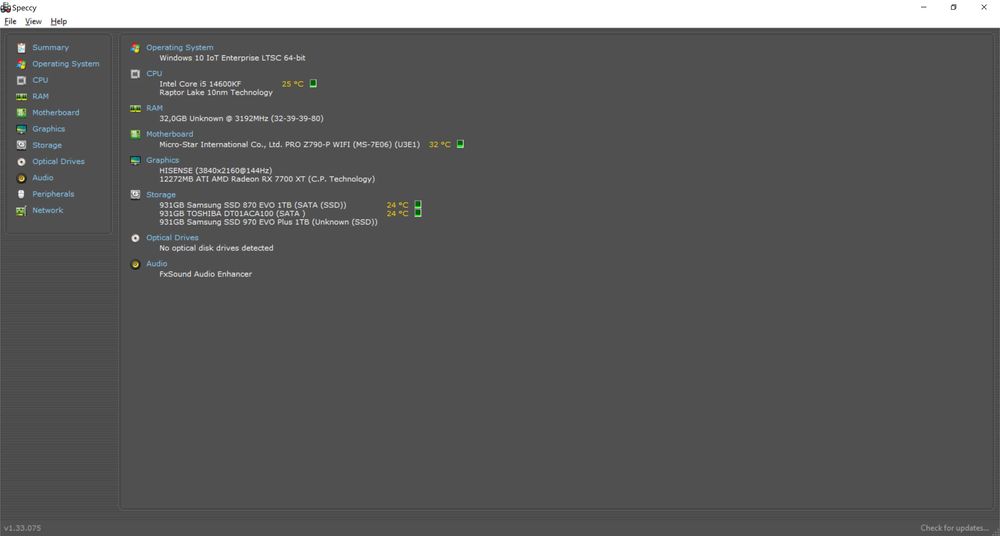Click the 'HISENSE (3840x2160@144Hz)' line
Image resolution: width=1000 pixels, height=536 pixels.
(x=216, y=170)
